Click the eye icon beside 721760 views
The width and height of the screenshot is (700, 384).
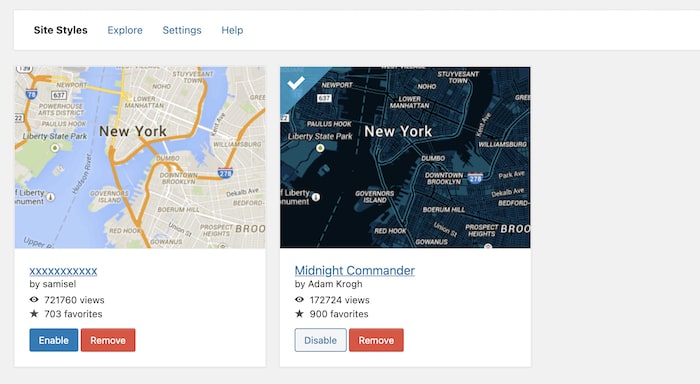(34, 300)
